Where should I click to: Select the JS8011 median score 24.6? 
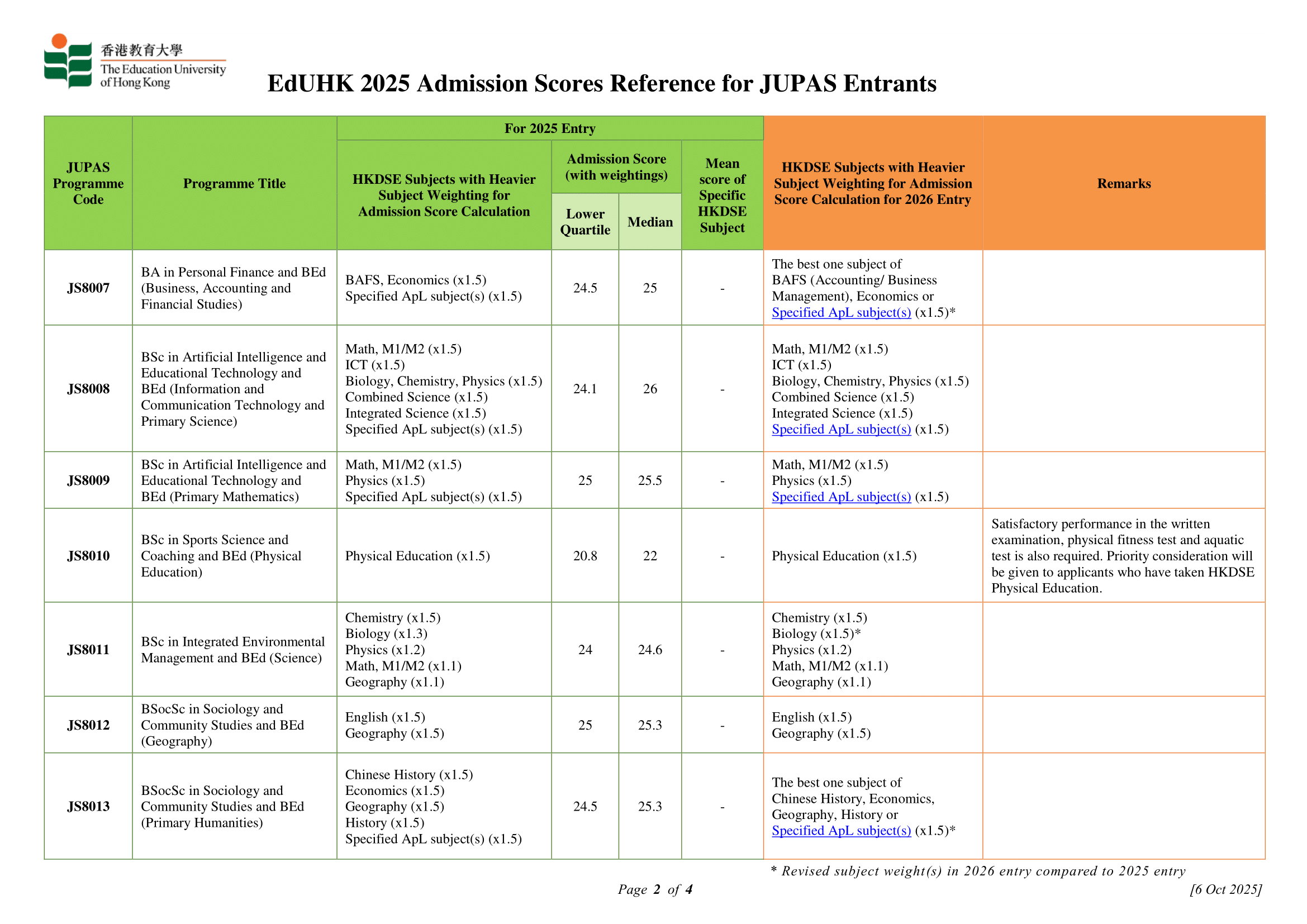coord(650,650)
